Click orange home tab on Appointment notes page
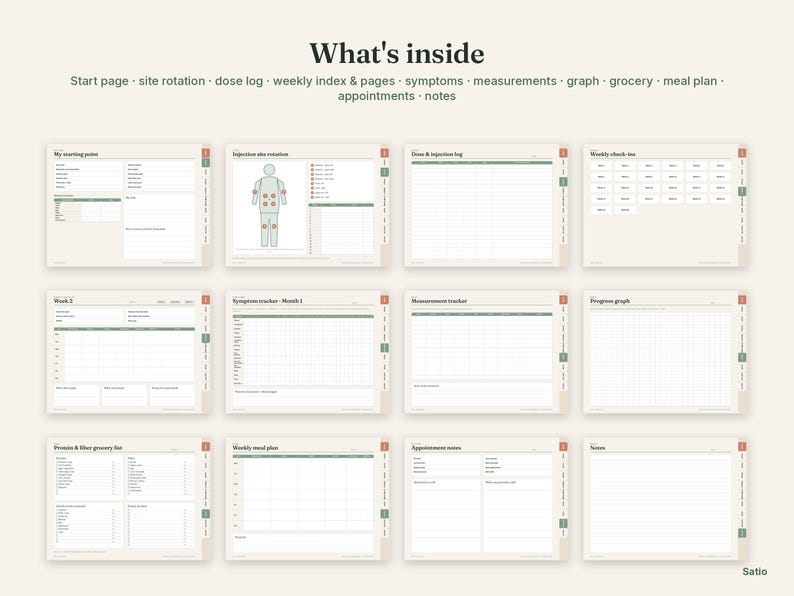Screen dimensions: 794x596 coord(564,447)
